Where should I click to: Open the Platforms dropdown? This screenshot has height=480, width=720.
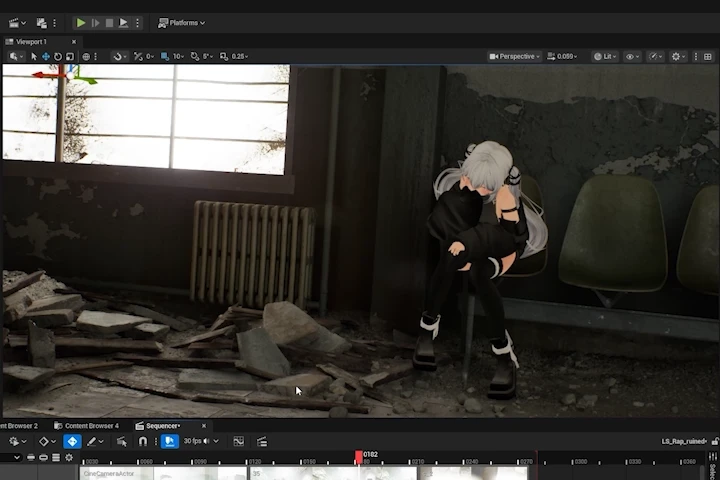click(181, 23)
